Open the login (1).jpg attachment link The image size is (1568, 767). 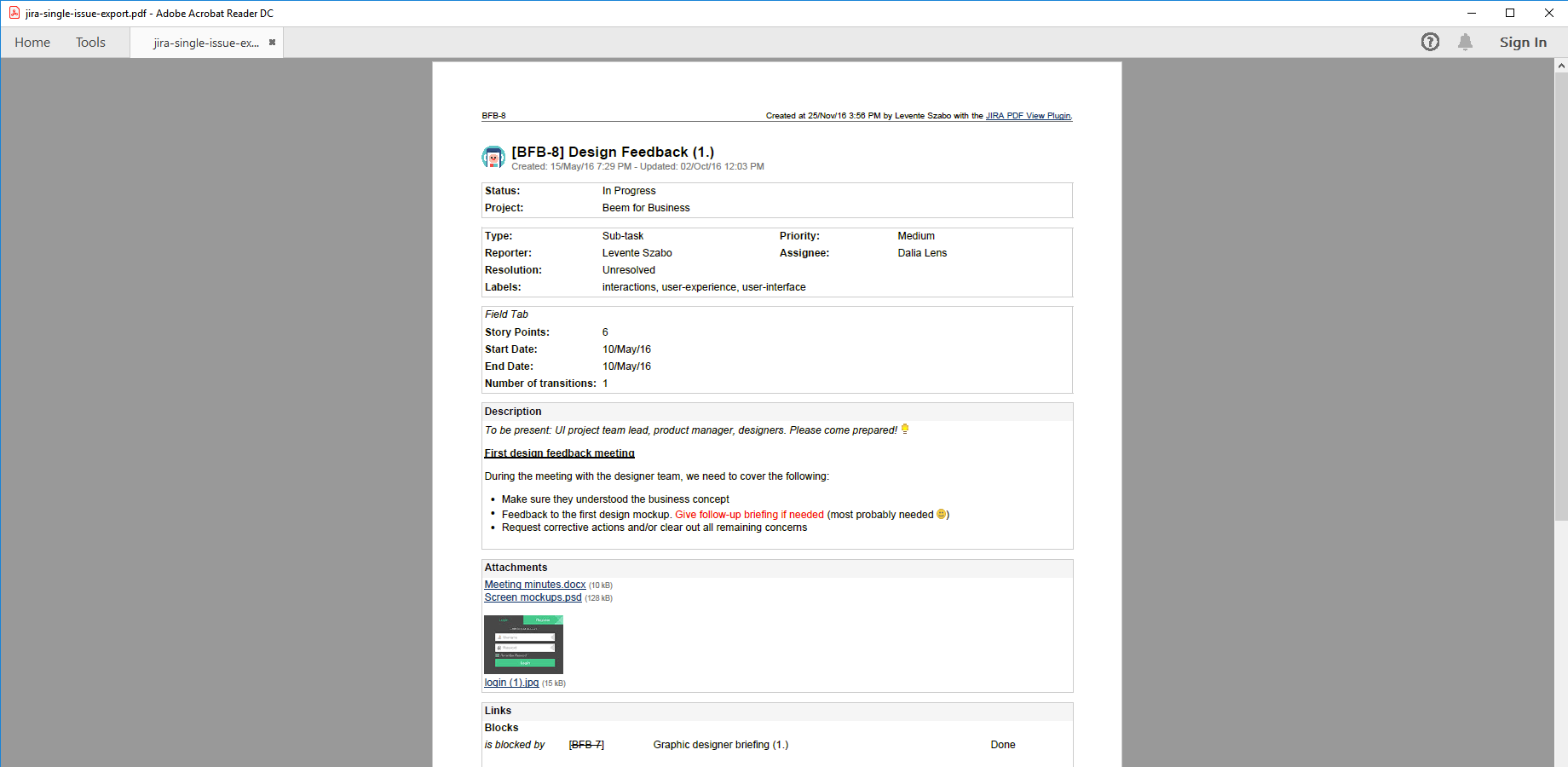[x=511, y=683]
